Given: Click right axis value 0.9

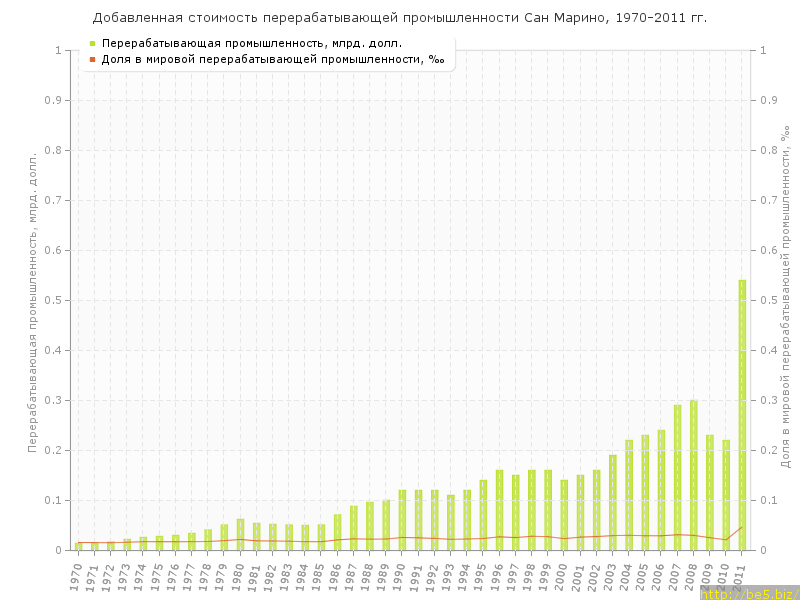Looking at the screenshot, I should coord(768,100).
